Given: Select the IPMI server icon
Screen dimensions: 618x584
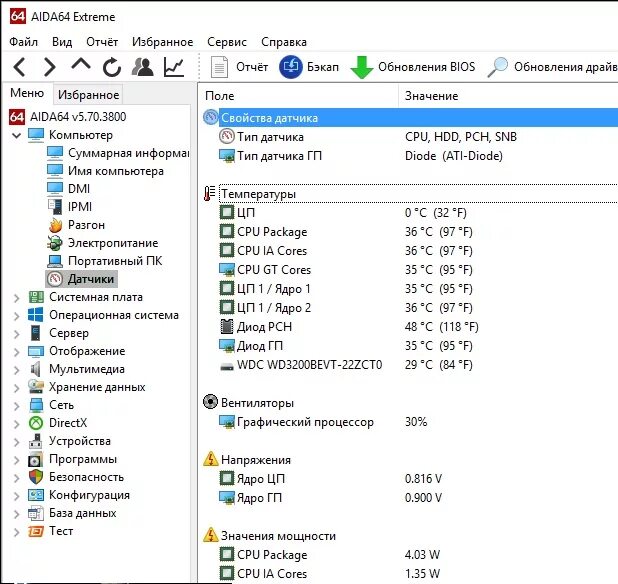Looking at the screenshot, I should 55,207.
